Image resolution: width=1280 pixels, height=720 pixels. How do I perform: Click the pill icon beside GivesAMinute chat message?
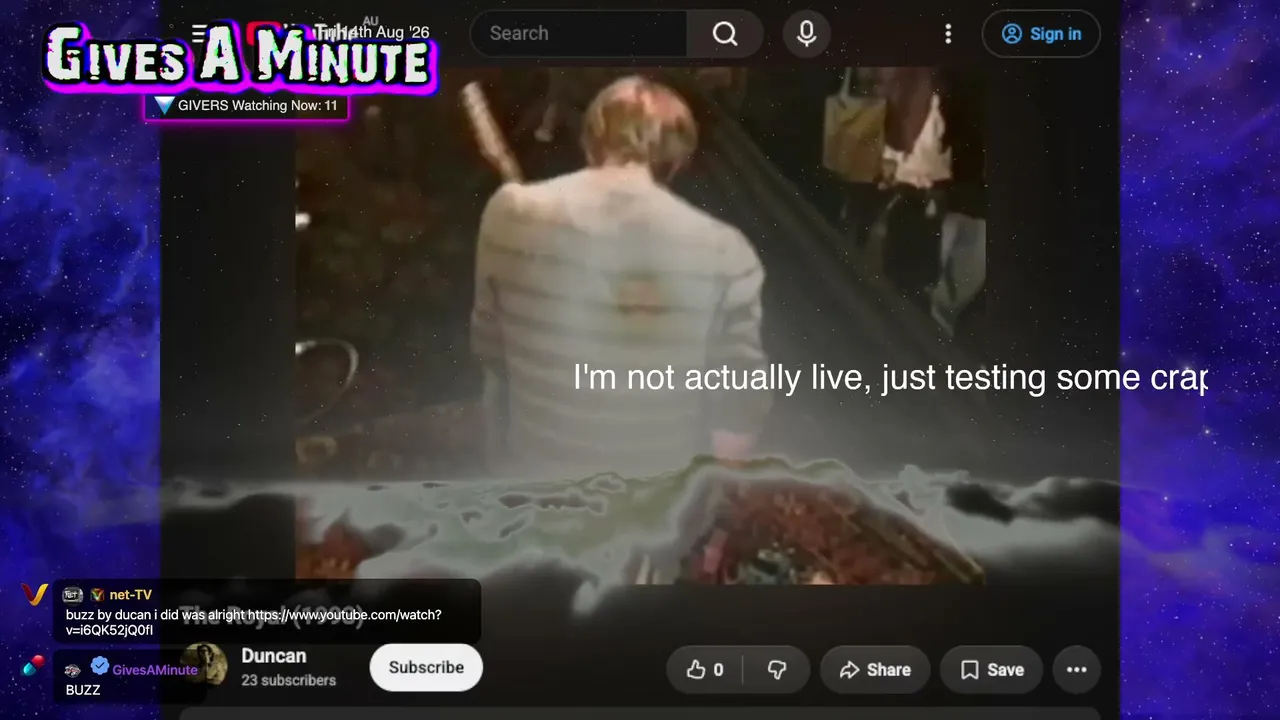click(34, 666)
